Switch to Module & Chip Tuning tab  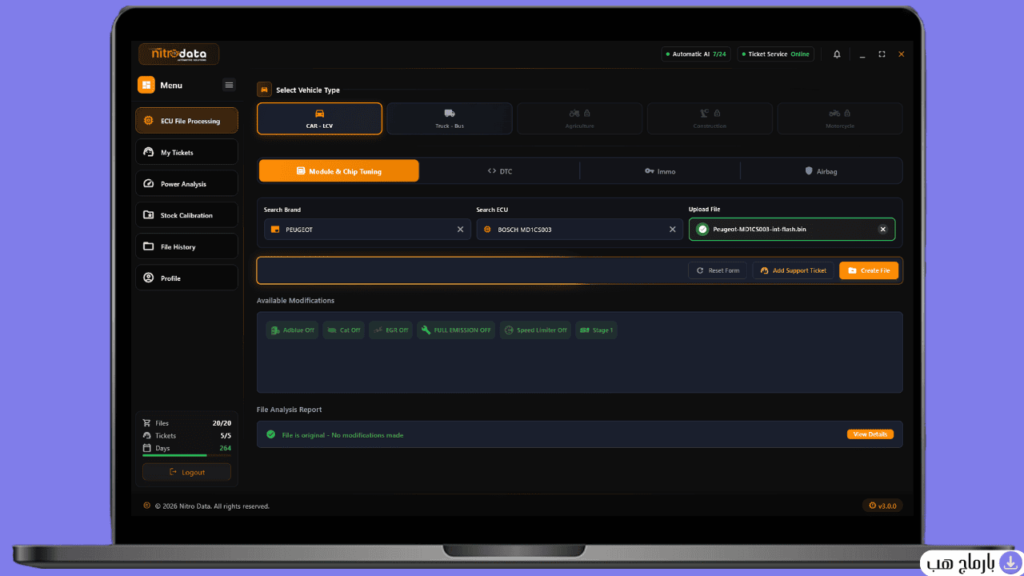point(339,171)
